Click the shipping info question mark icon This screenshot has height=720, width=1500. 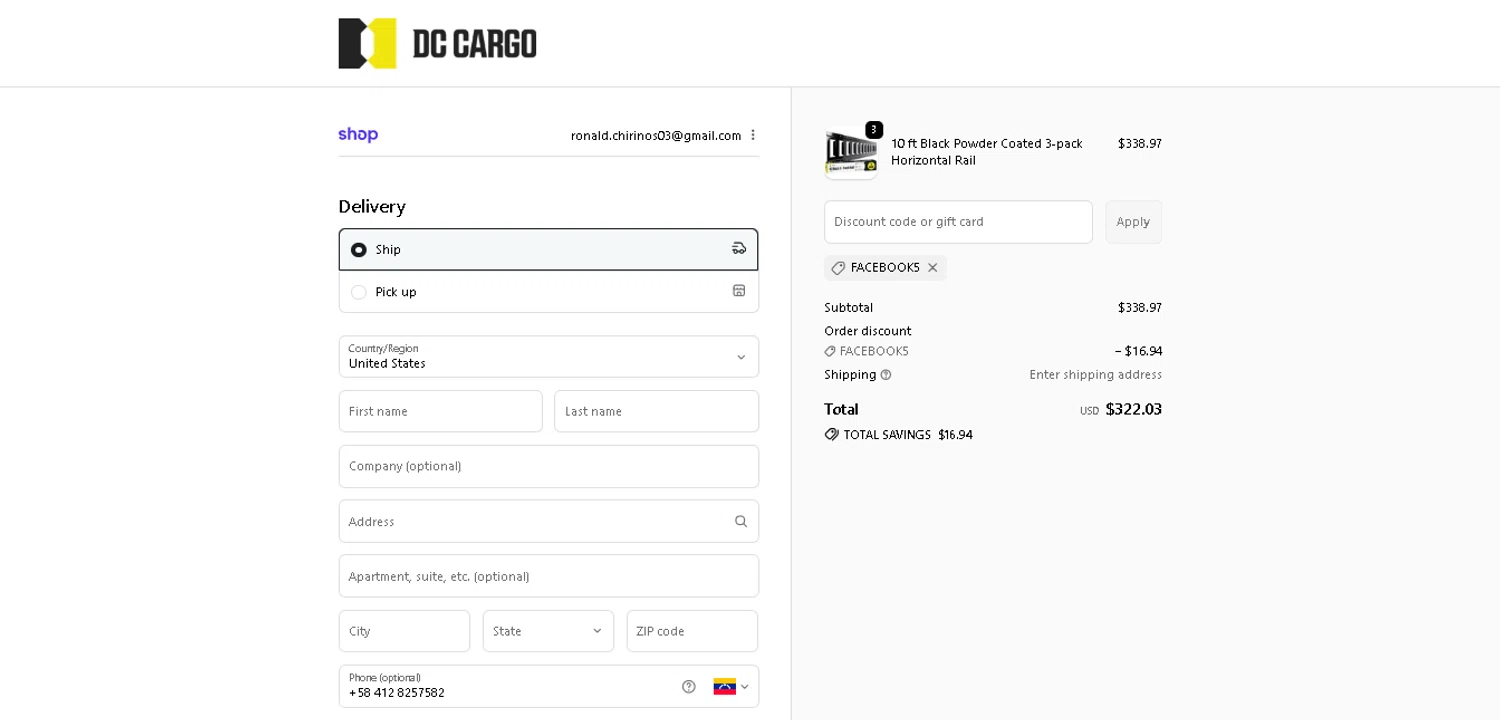coord(886,375)
